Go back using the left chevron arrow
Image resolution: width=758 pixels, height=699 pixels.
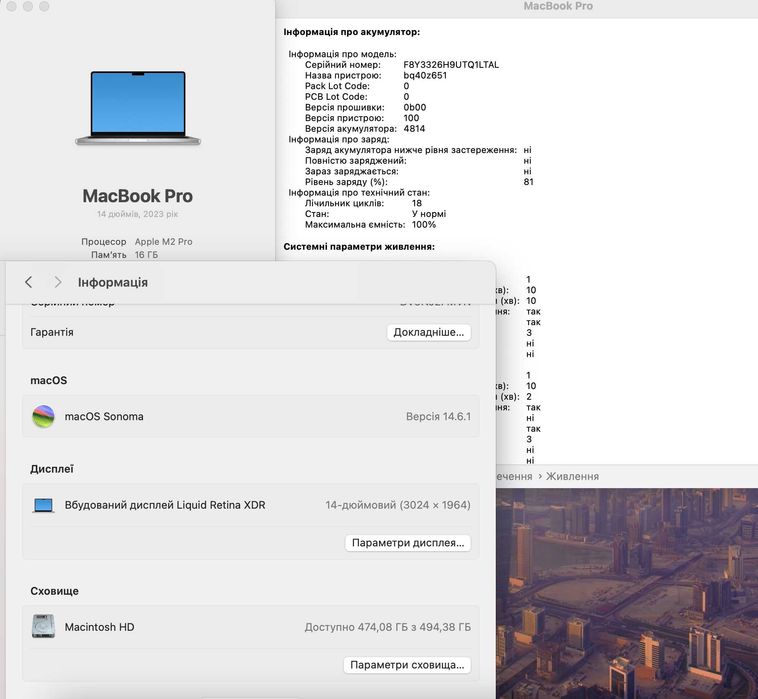(29, 282)
